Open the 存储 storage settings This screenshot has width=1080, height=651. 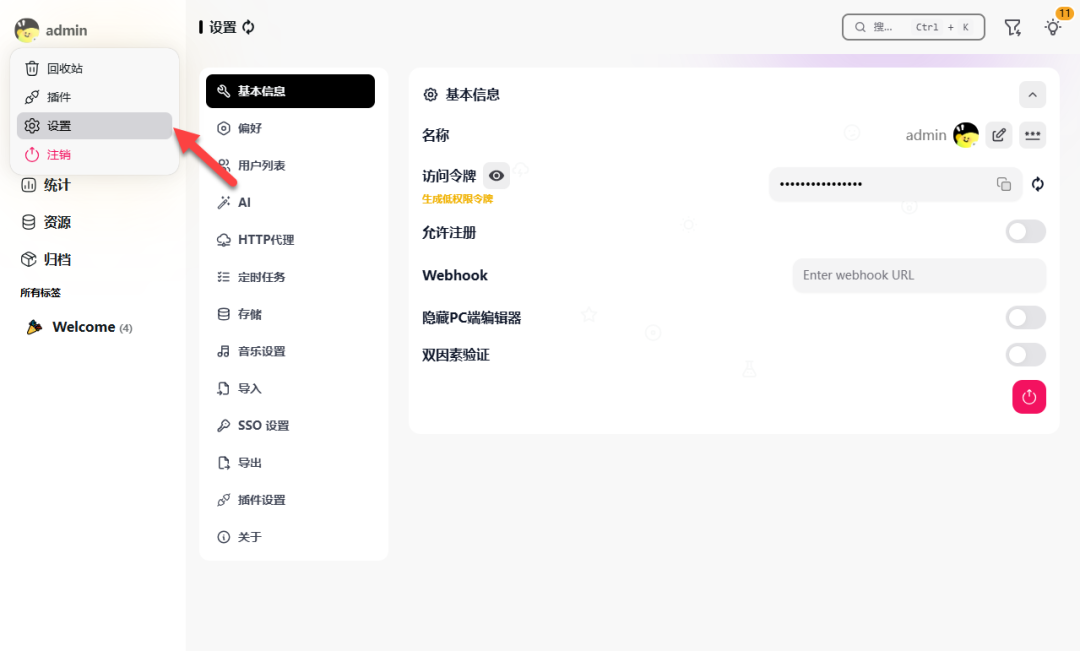click(290, 314)
